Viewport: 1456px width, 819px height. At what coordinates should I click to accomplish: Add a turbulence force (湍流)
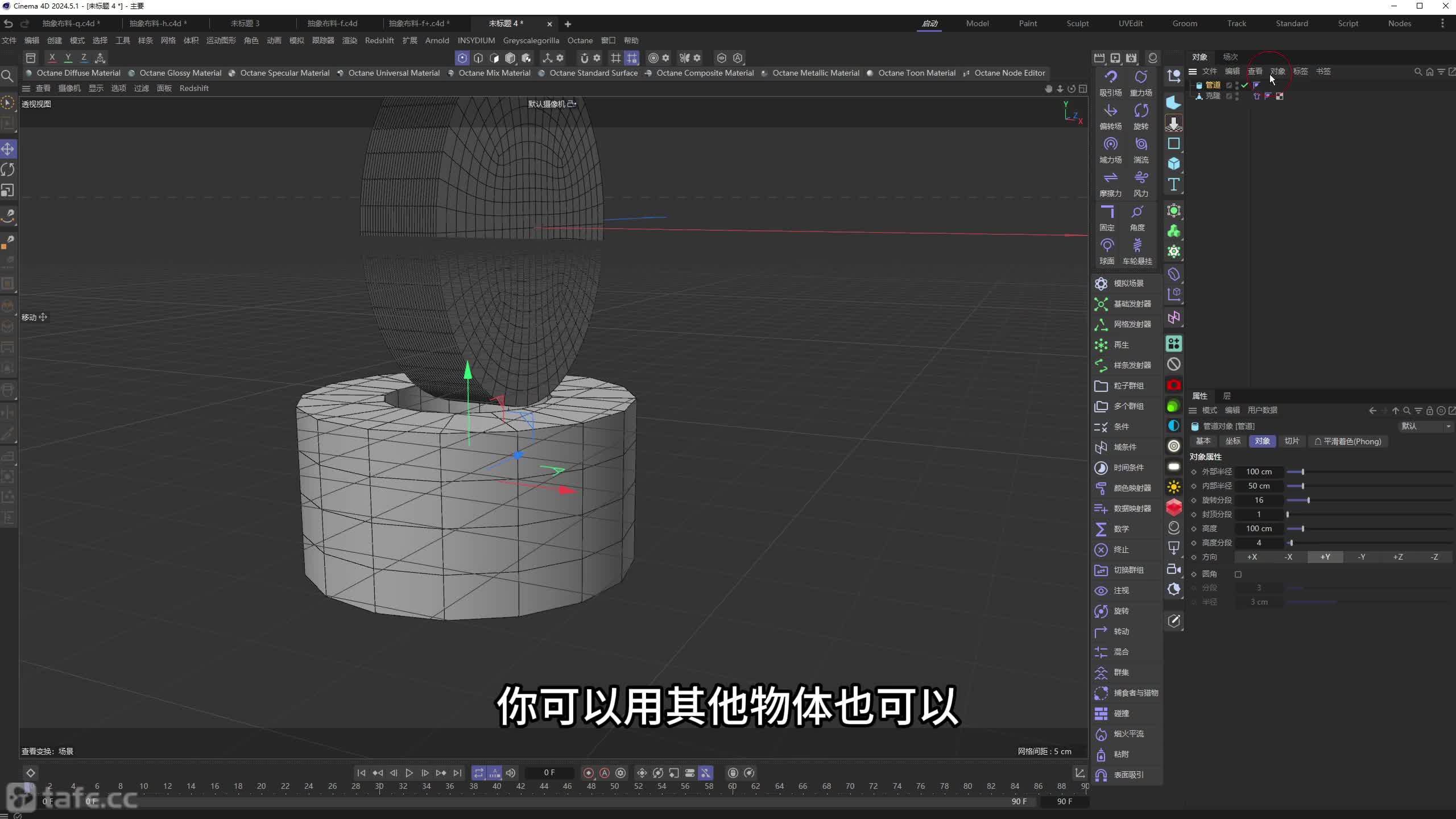click(x=1141, y=150)
